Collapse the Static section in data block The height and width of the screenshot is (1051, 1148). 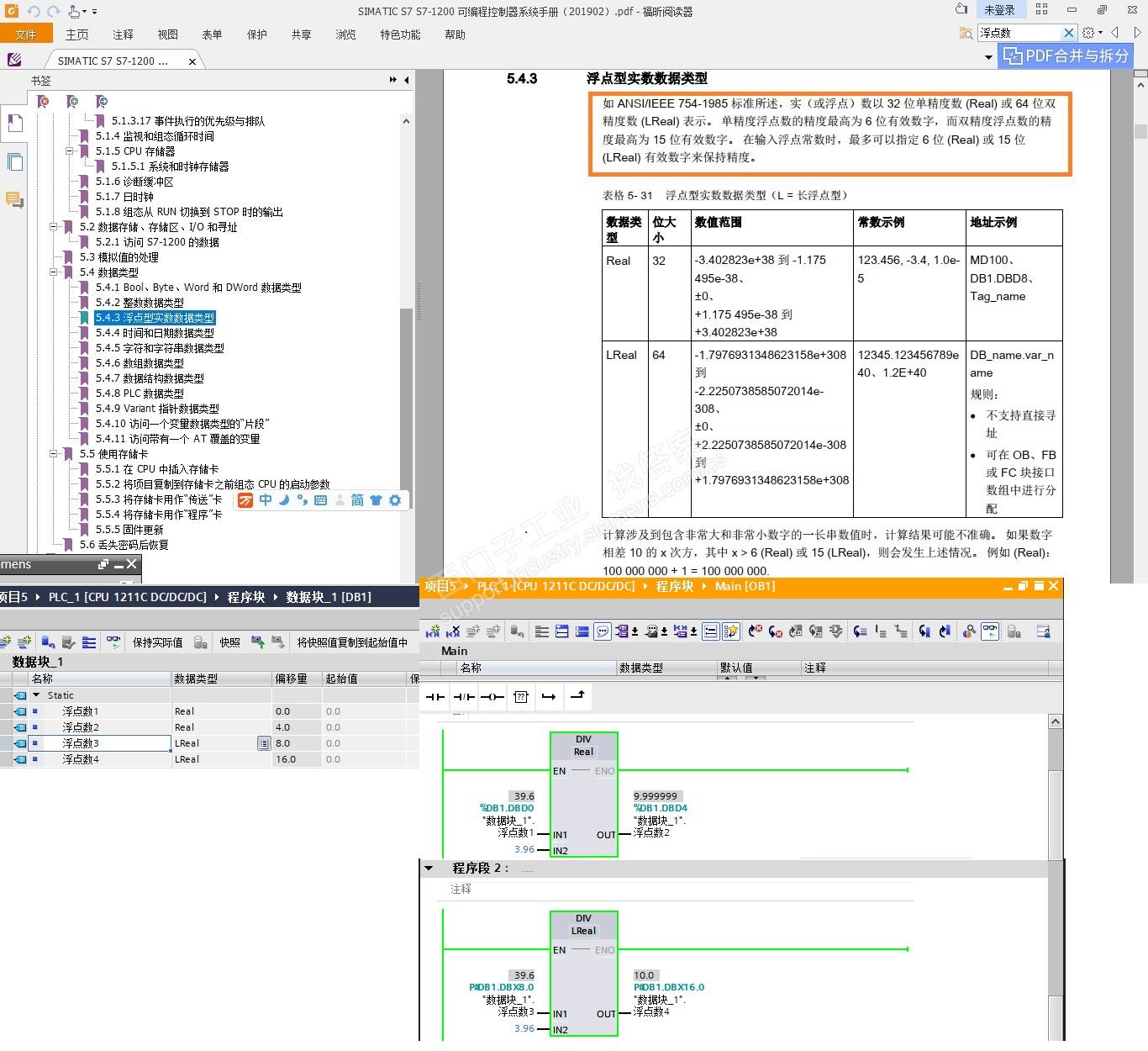(36, 695)
